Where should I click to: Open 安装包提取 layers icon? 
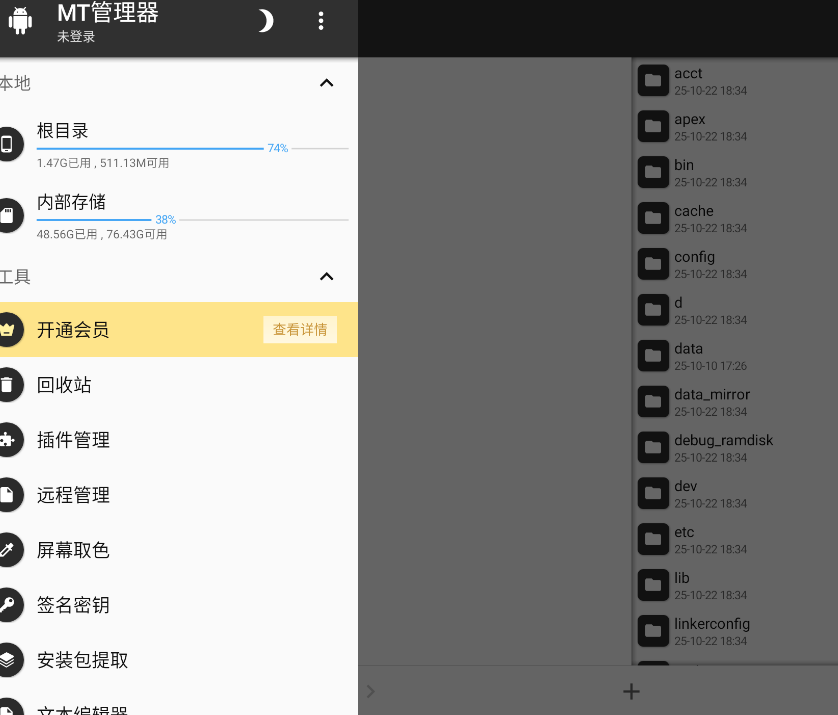(x=8, y=660)
